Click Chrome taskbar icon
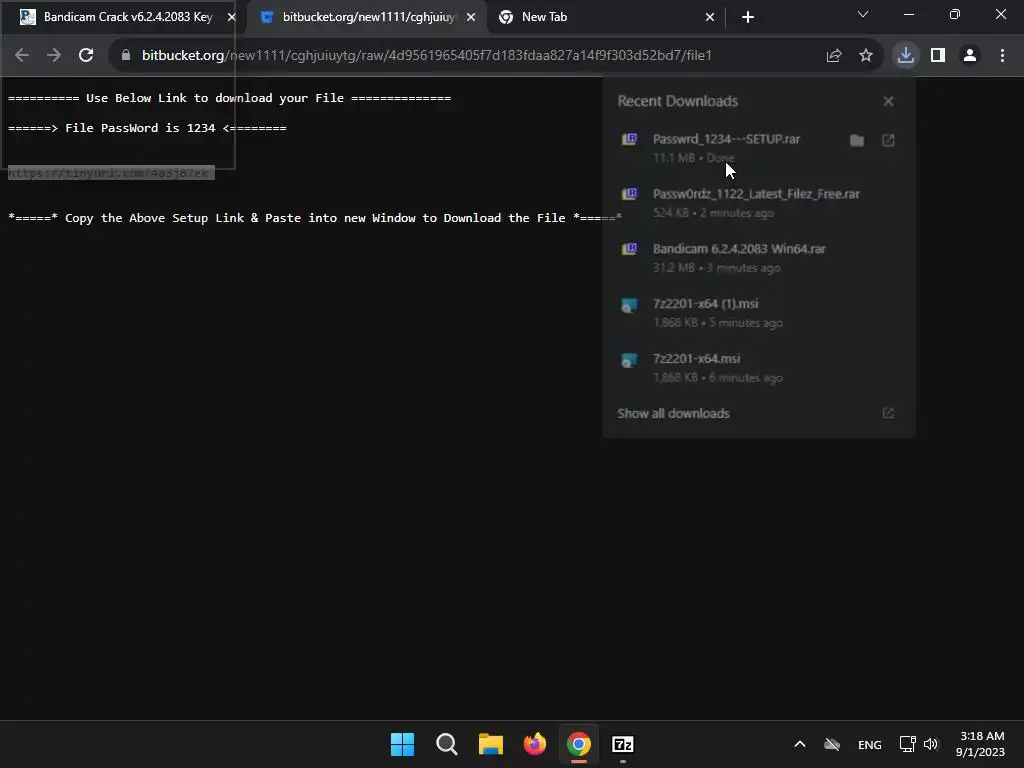The image size is (1024, 768). click(x=579, y=744)
